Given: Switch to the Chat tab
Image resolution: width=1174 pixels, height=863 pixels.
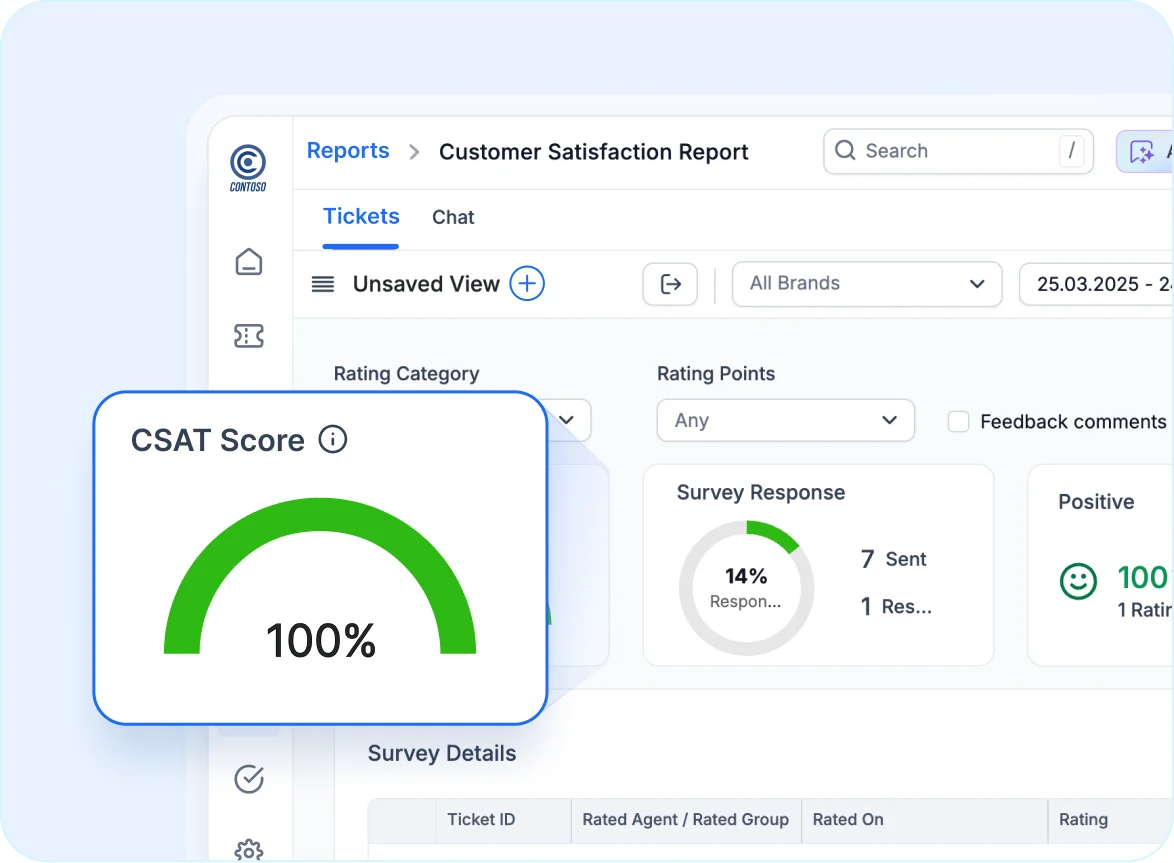Looking at the screenshot, I should (453, 217).
